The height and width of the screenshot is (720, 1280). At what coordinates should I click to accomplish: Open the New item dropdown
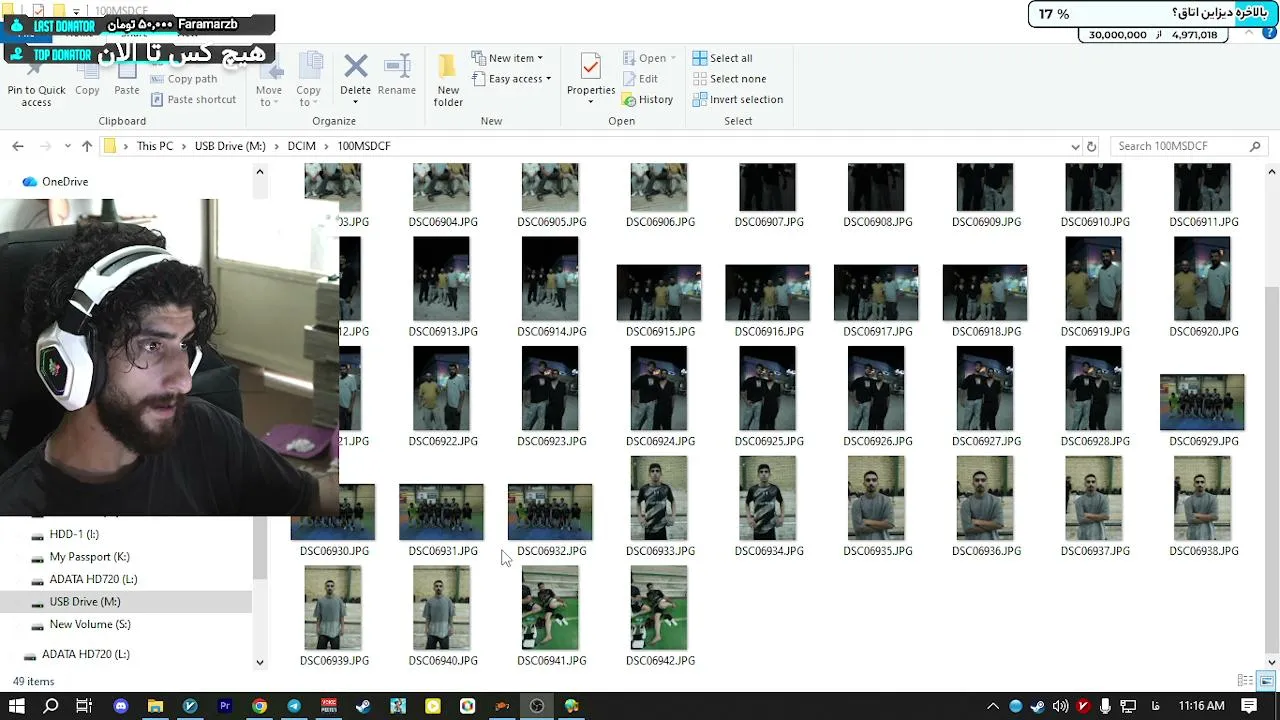pos(507,58)
